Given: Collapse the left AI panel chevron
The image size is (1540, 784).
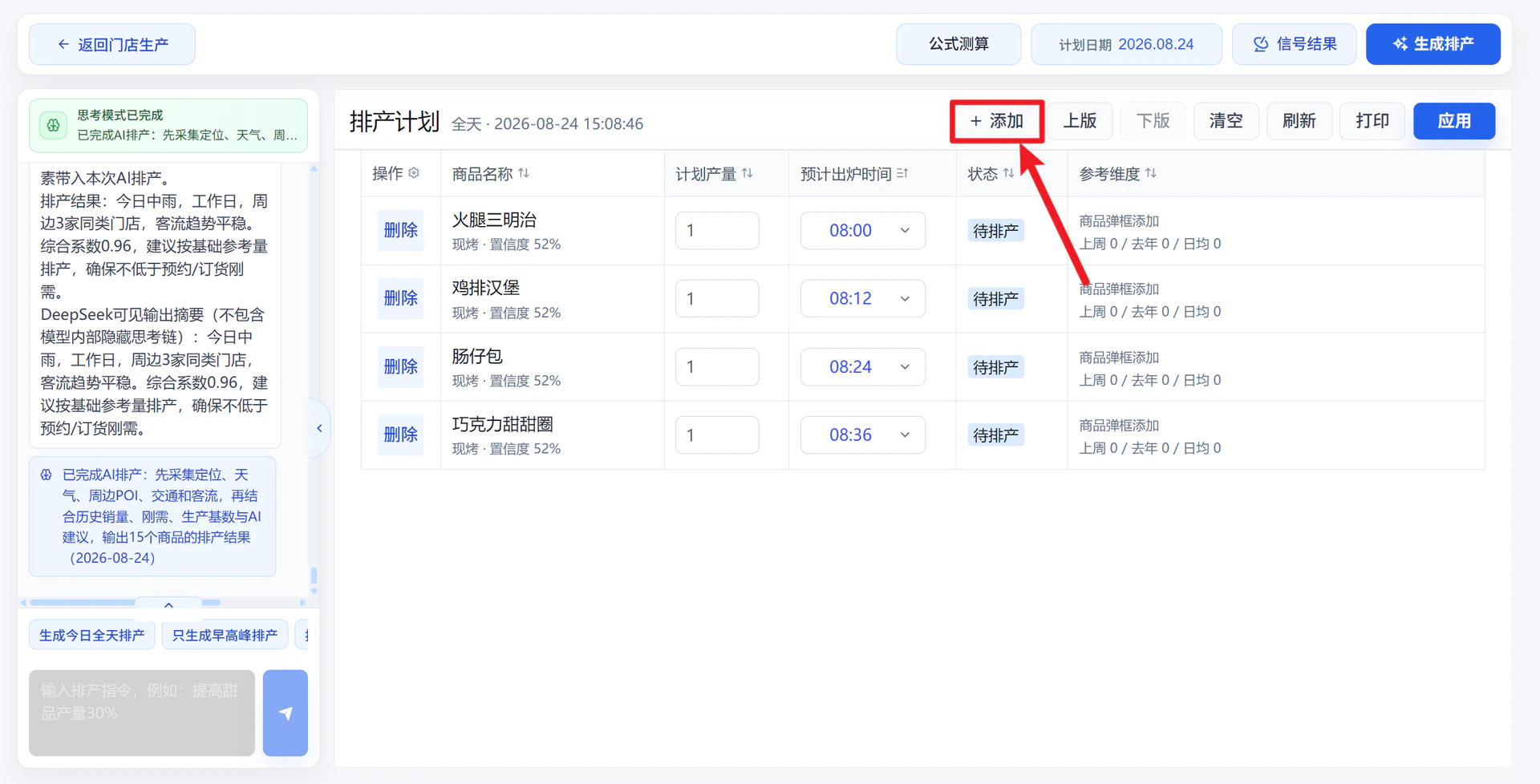Looking at the screenshot, I should (x=319, y=428).
